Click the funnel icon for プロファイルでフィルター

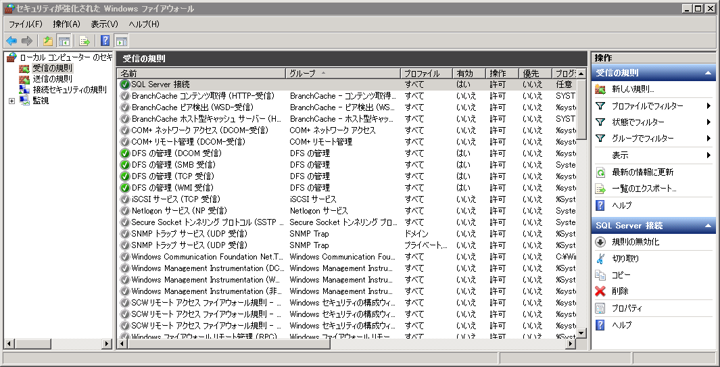tap(600, 106)
